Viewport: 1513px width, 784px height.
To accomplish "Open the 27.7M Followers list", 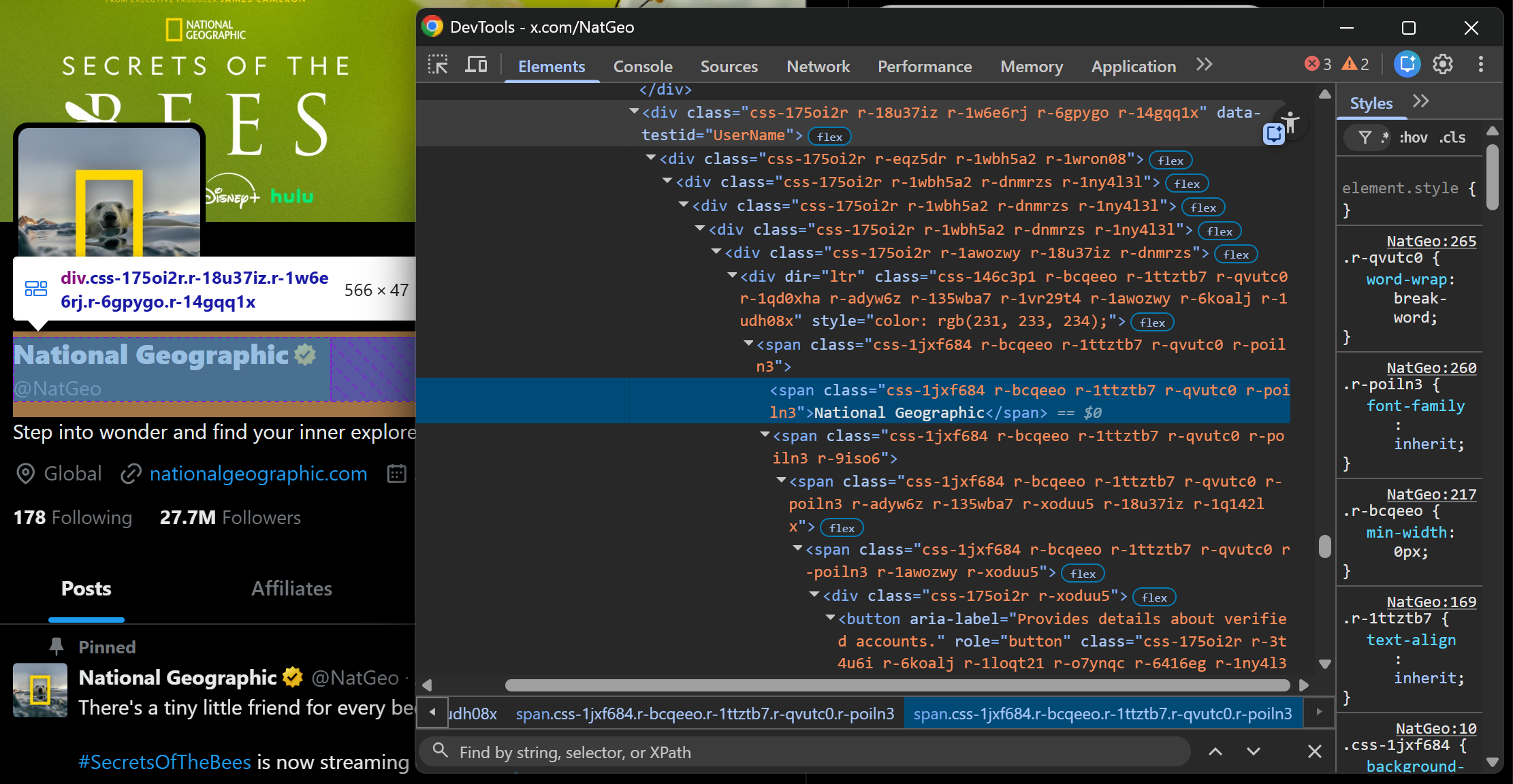I will coord(230,517).
